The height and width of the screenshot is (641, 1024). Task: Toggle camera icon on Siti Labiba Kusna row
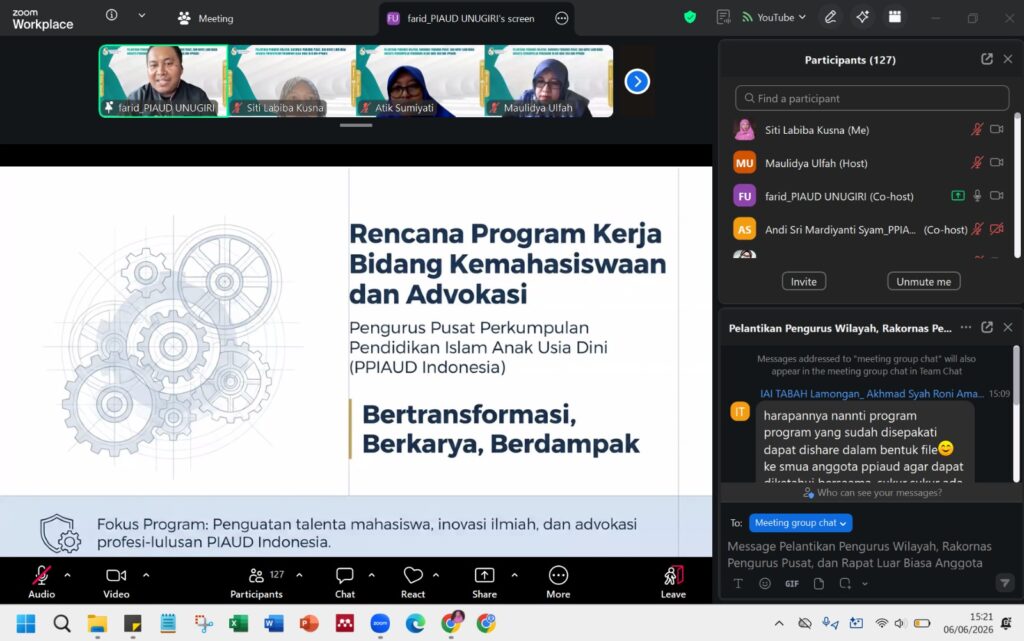coord(997,130)
